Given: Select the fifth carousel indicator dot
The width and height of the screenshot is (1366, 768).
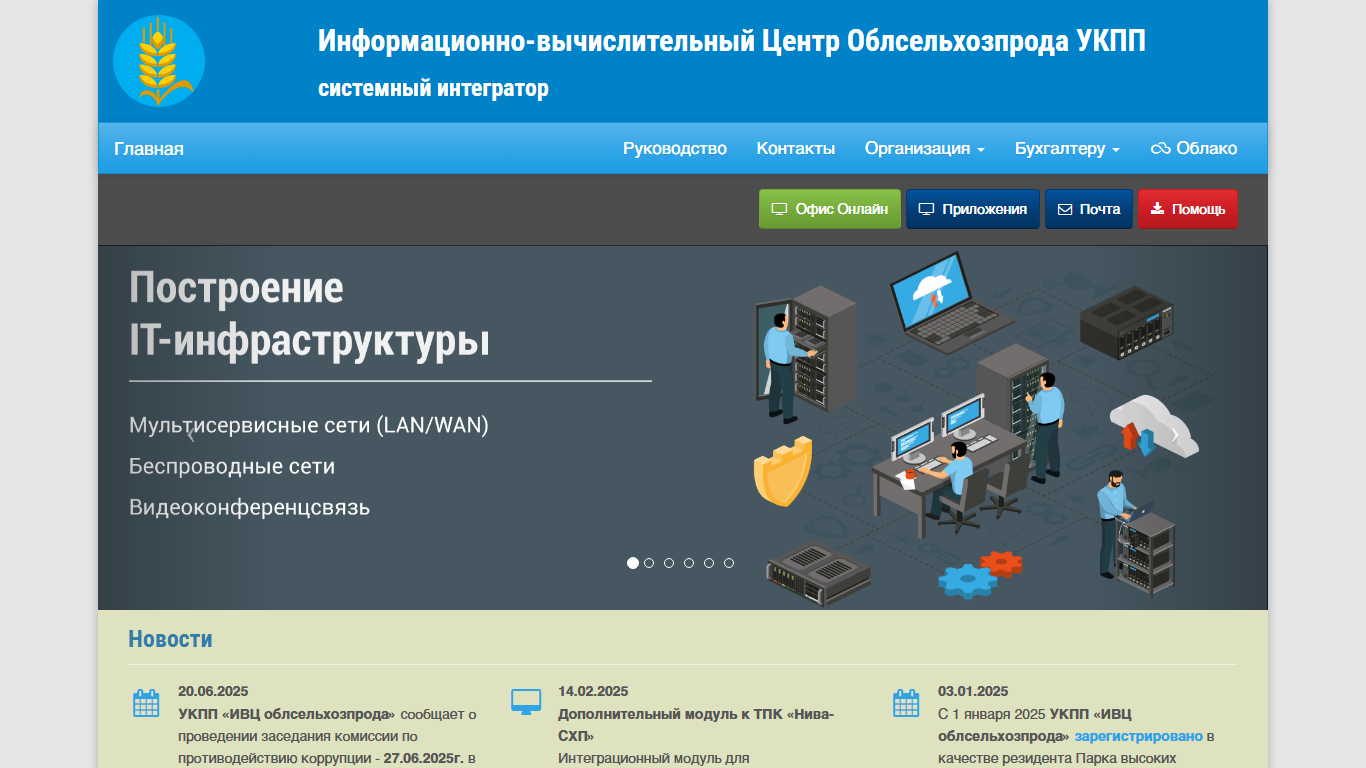Looking at the screenshot, I should tap(709, 563).
